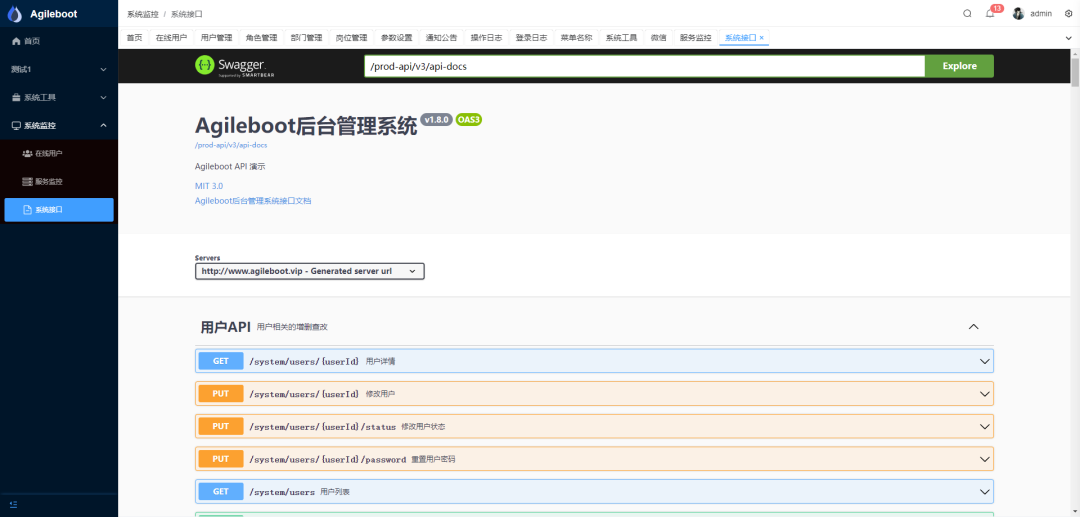
Task: Click the Agileboot water drop logo
Action: tap(13, 14)
